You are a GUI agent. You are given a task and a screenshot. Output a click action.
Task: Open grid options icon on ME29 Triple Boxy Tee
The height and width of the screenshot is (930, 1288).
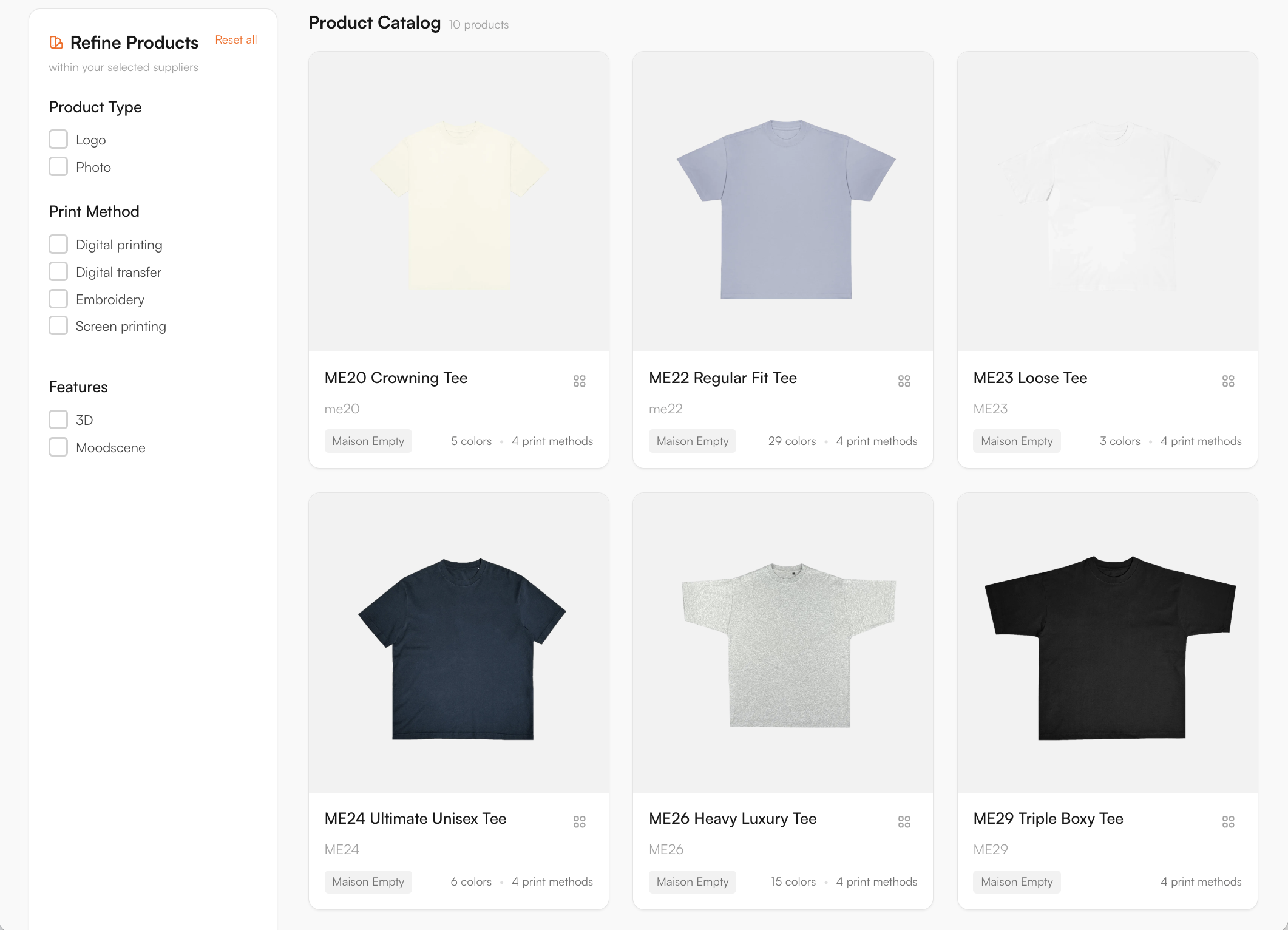pos(1229,822)
